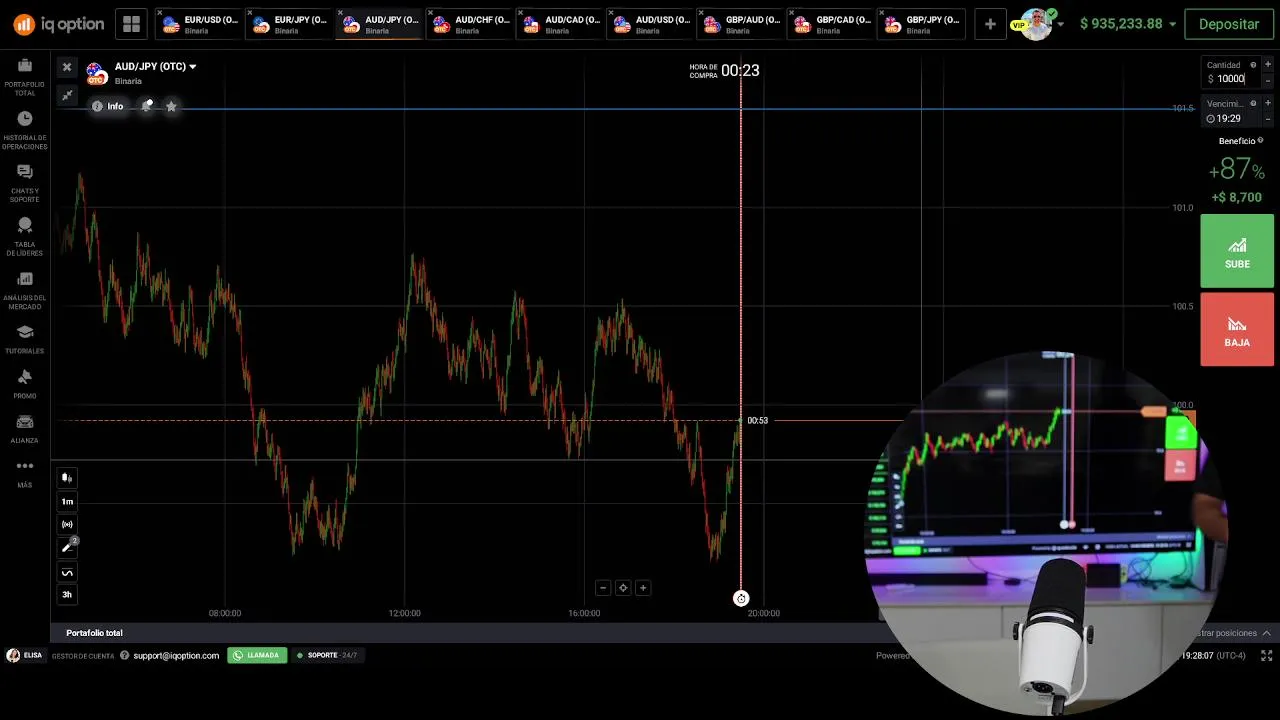The width and height of the screenshot is (1280, 720).
Task: Switch to the GBP/CAD (OTC) tab
Action: [x=832, y=24]
